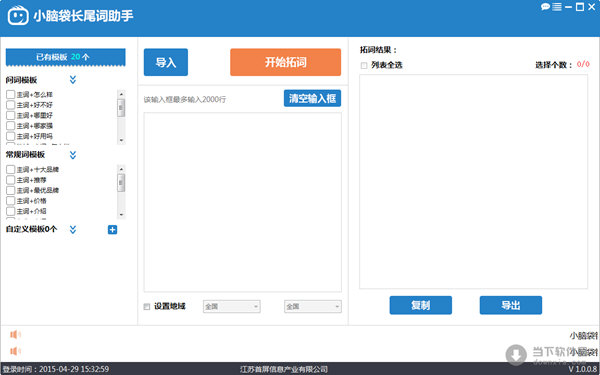Check the 主词+价格 template
The image size is (600, 375).
coord(10,201)
